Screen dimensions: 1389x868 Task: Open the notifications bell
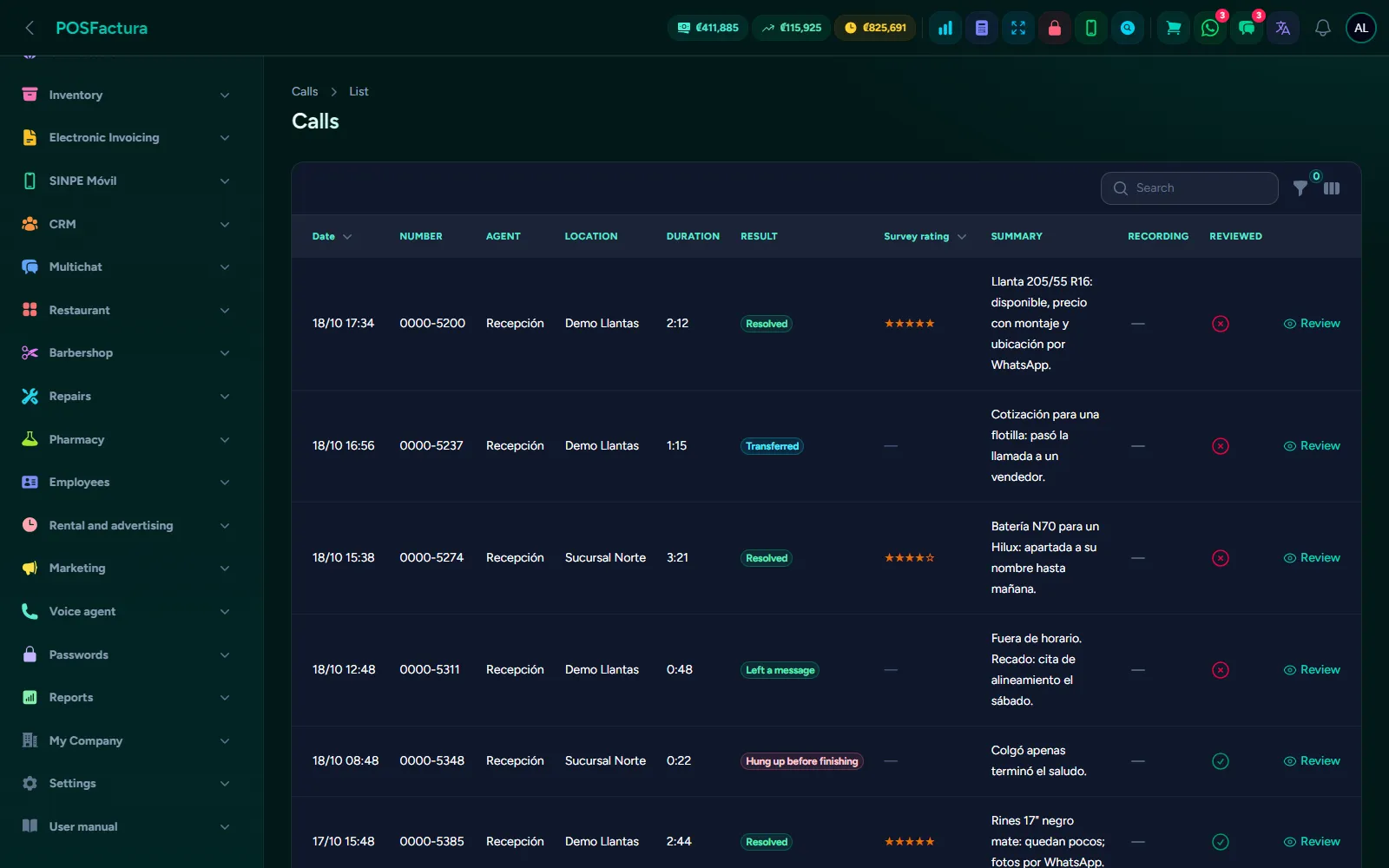pos(1323,28)
